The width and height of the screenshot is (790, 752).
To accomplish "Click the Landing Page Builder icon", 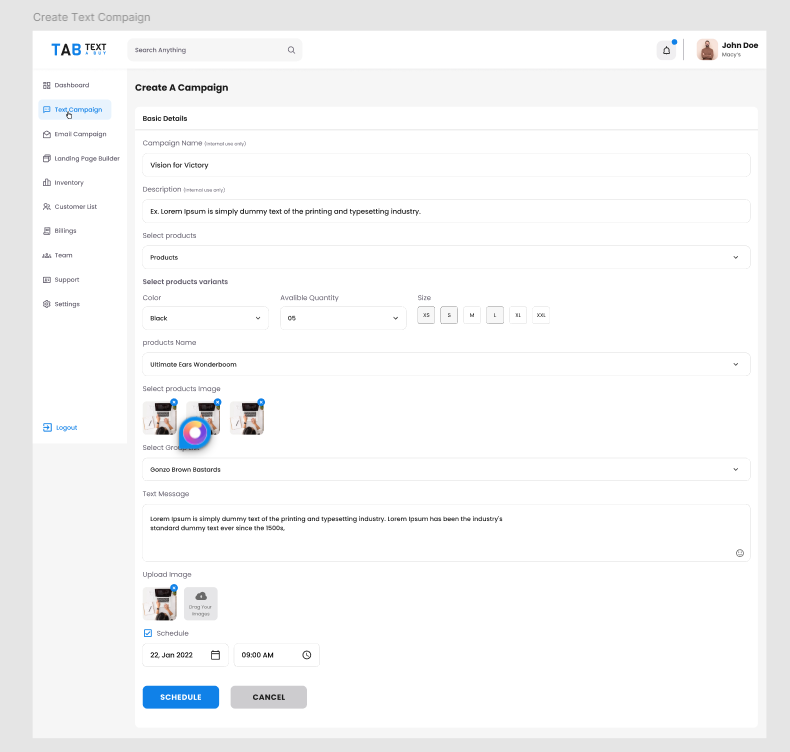I will 47,158.
